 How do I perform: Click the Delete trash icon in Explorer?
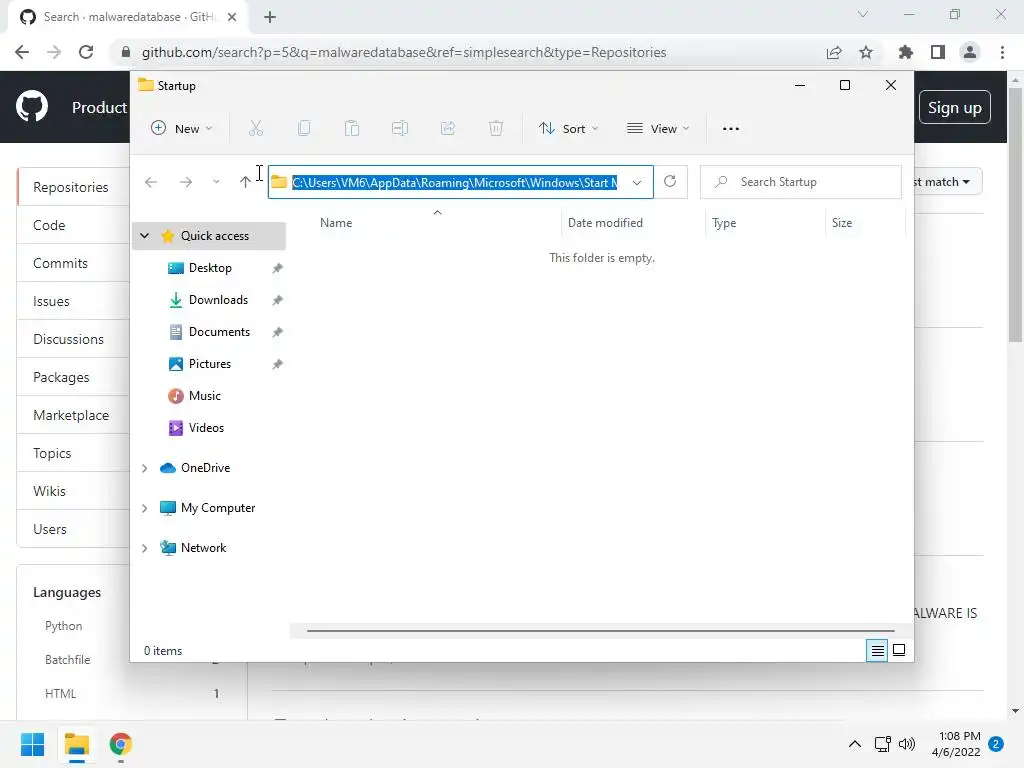coord(496,129)
